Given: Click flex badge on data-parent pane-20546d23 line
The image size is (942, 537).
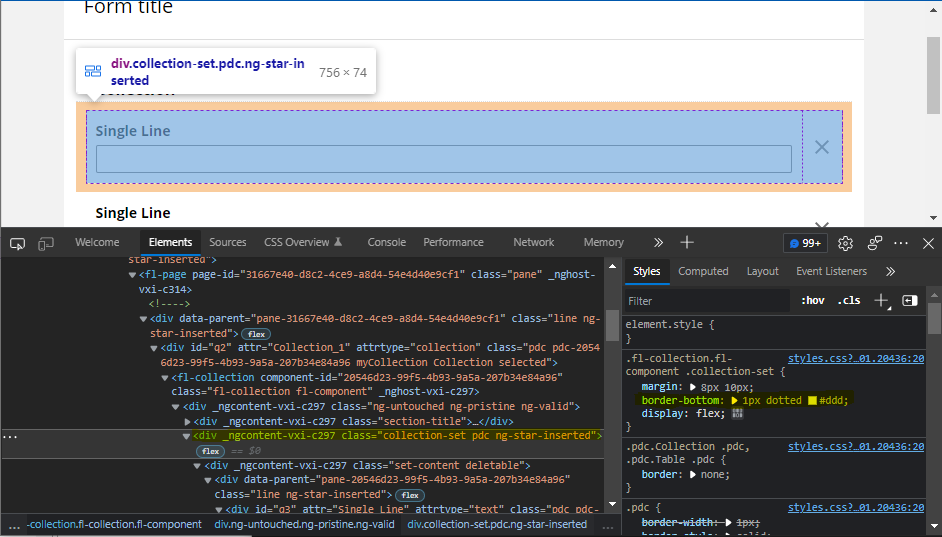Looking at the screenshot, I should 410,496.
